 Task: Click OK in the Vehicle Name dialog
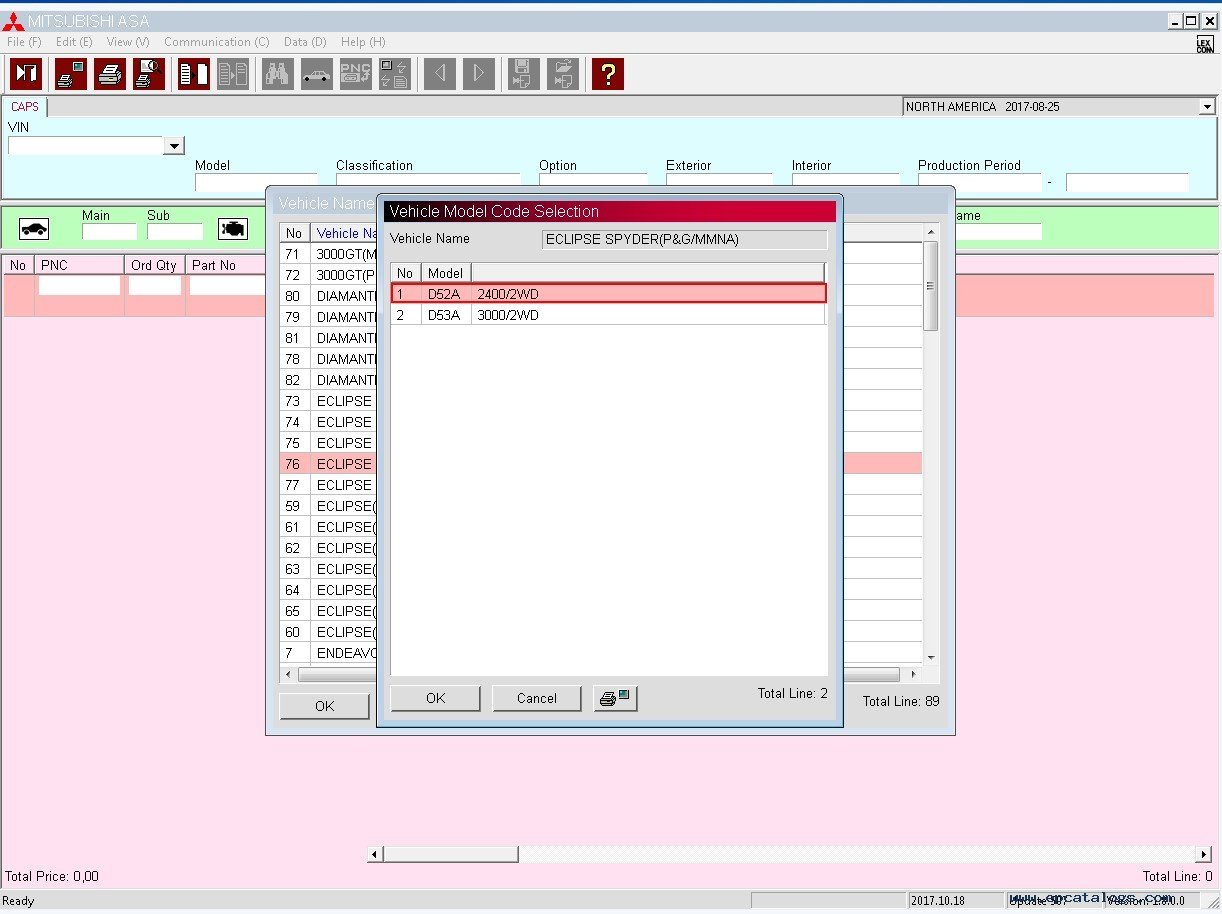pos(324,706)
